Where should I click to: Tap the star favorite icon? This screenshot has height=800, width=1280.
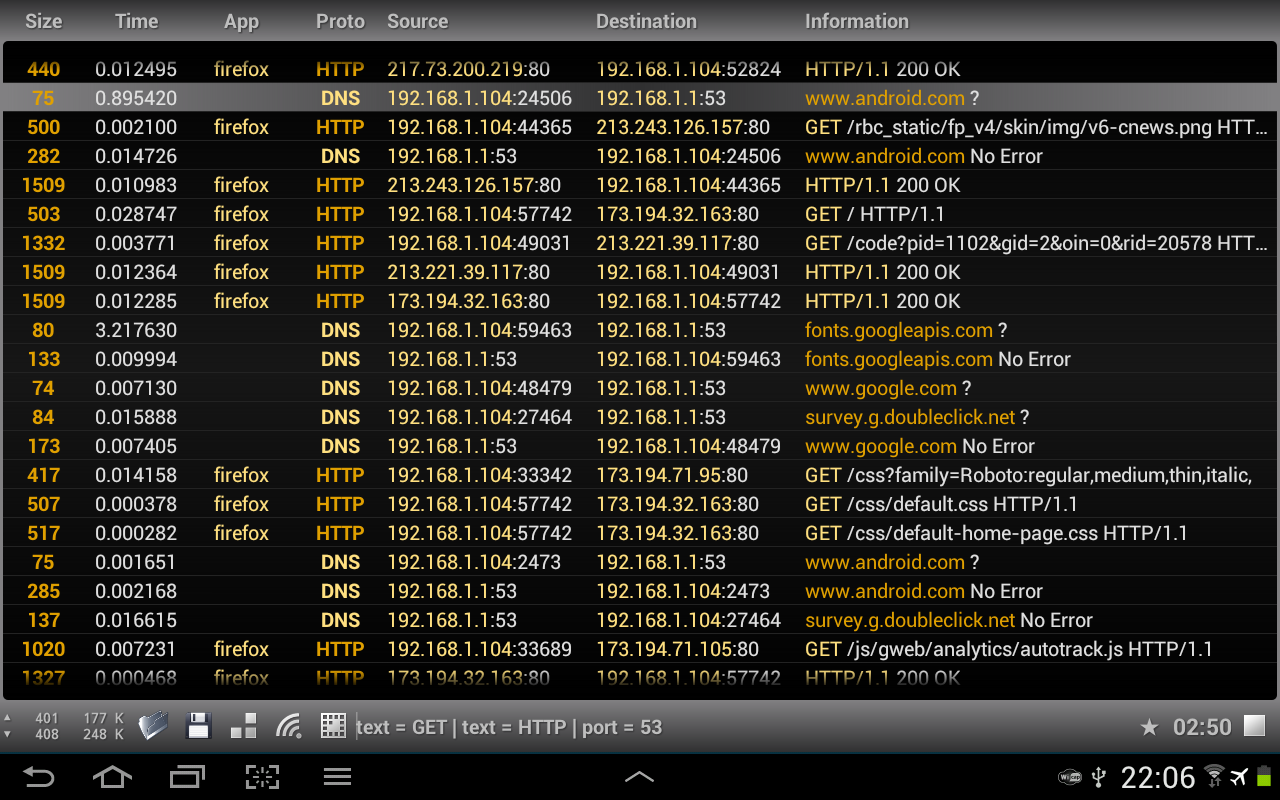pyautogui.click(x=1149, y=727)
